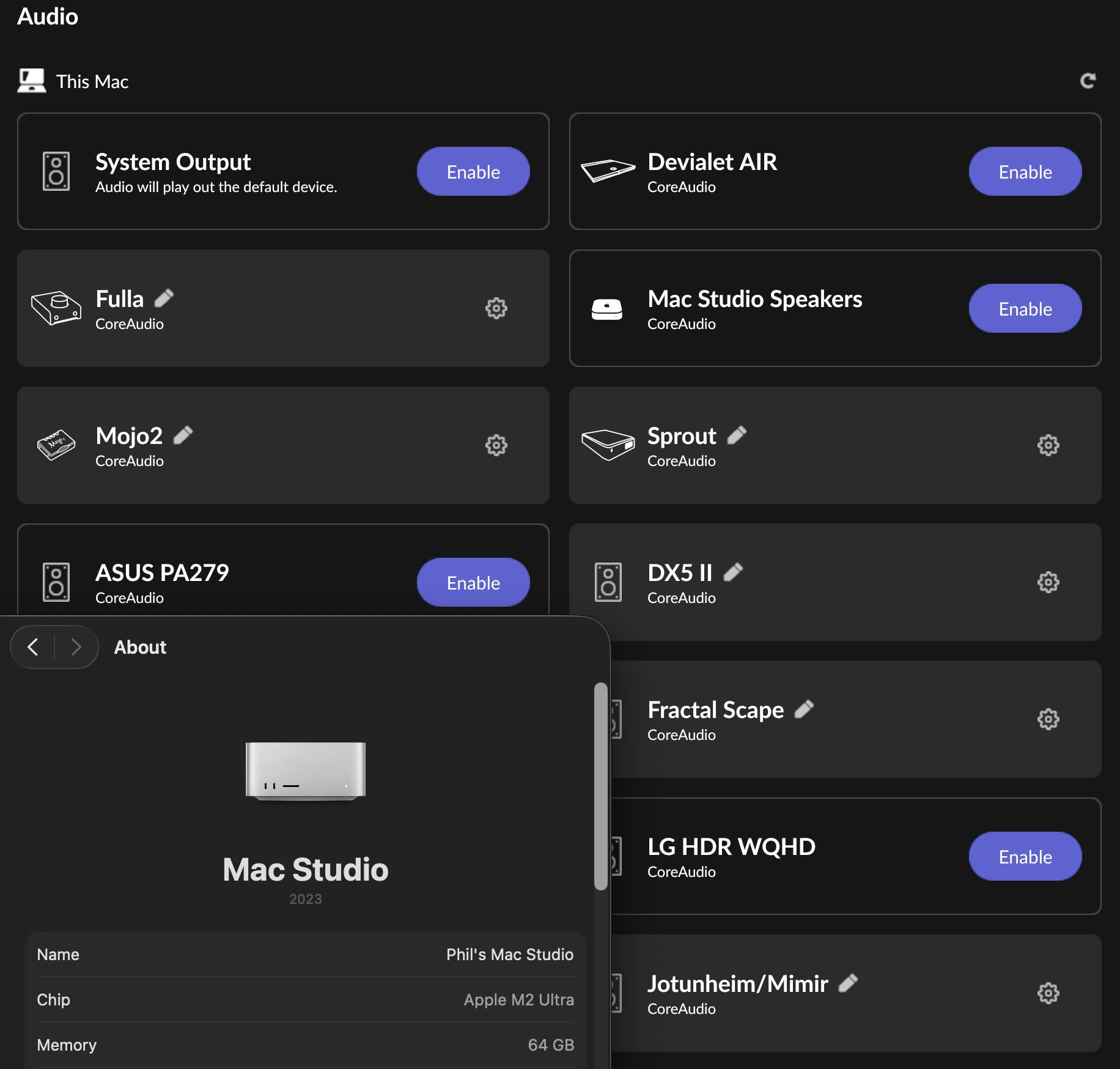Image resolution: width=1120 pixels, height=1069 pixels.
Task: Open Sprout device settings gear
Action: pos(1048,445)
